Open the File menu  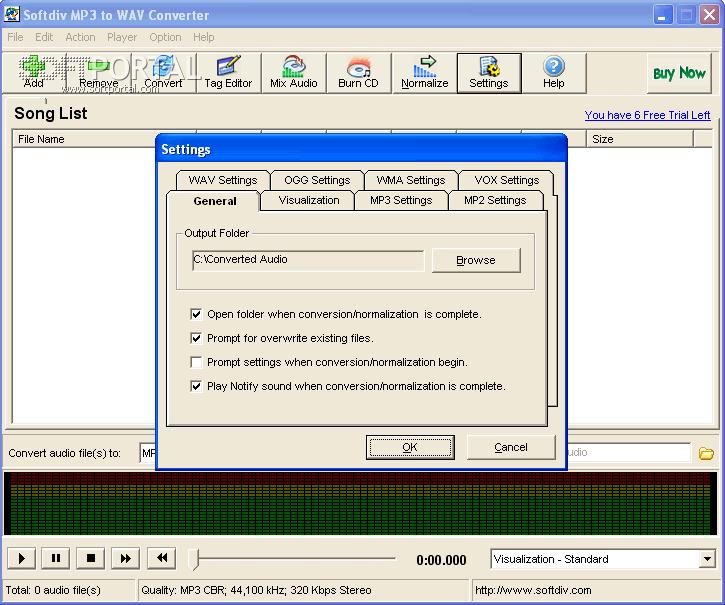tap(15, 37)
